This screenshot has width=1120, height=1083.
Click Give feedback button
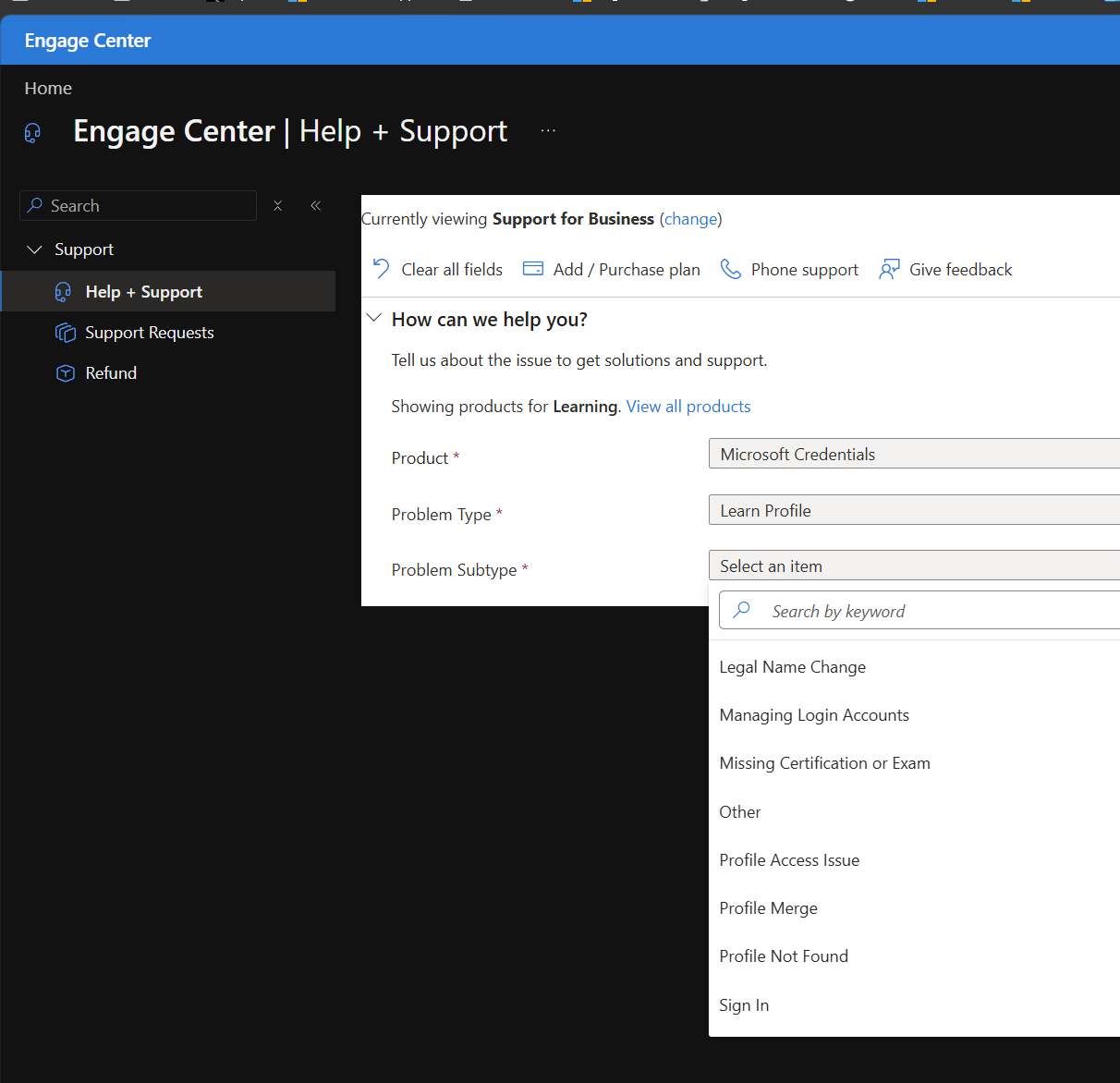[x=946, y=269]
